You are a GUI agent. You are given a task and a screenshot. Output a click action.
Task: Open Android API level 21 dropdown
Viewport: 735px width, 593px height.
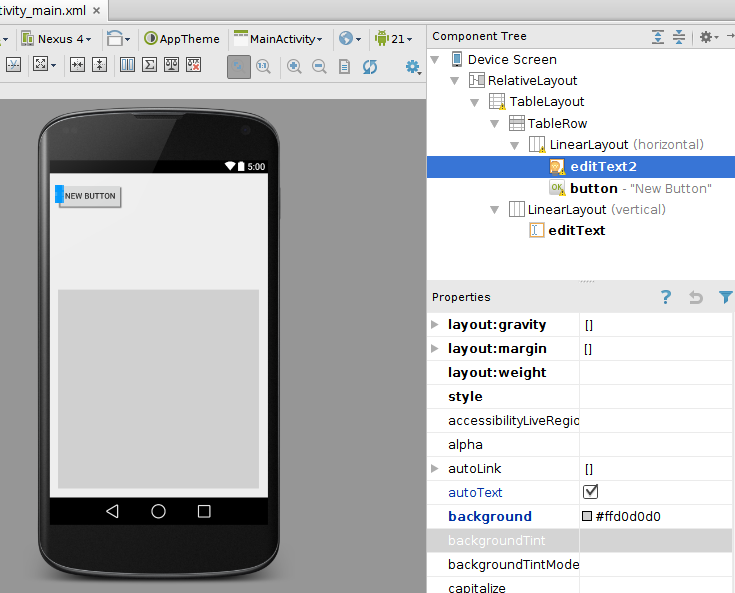[x=393, y=38]
